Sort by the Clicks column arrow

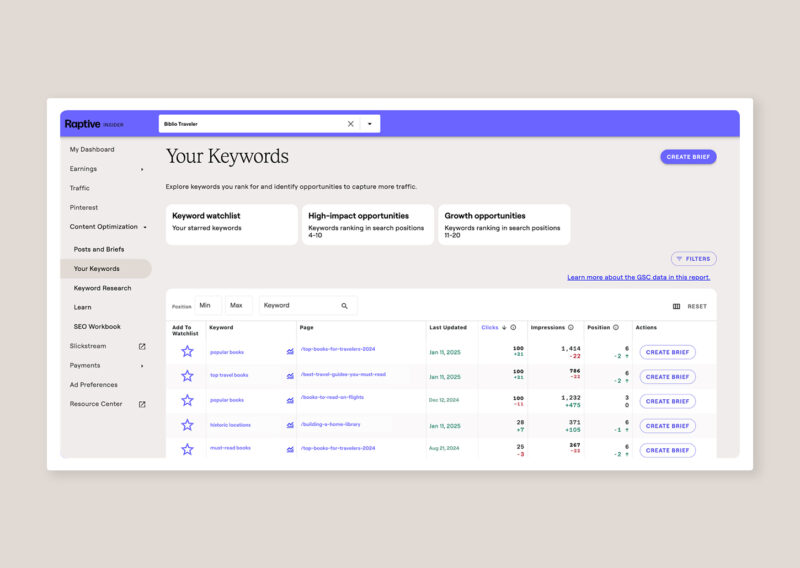pos(503,327)
